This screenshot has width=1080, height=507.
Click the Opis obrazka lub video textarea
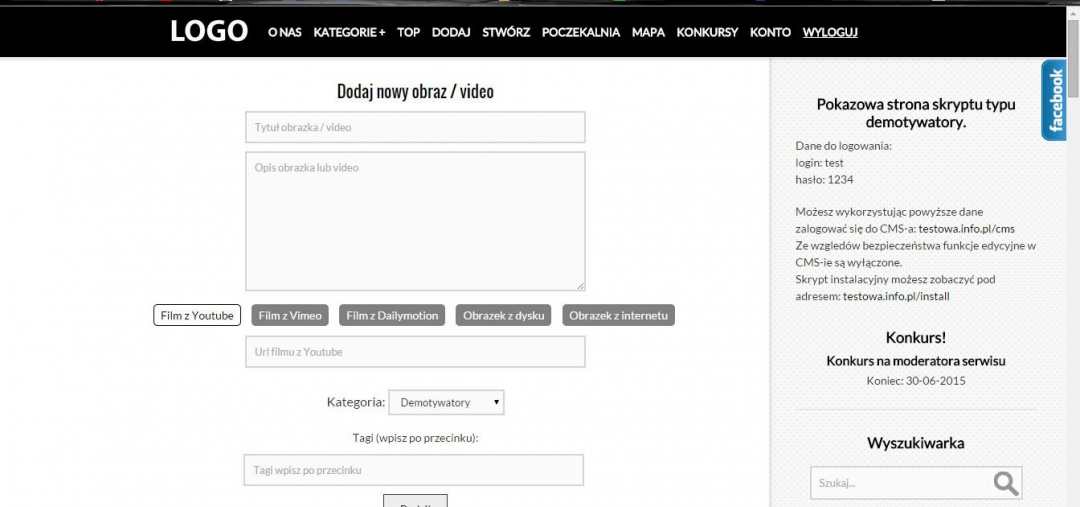point(415,221)
